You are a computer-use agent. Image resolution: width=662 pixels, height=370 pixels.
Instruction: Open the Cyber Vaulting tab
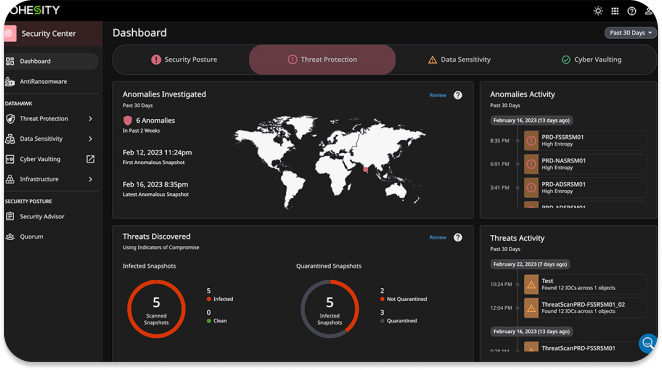click(591, 60)
